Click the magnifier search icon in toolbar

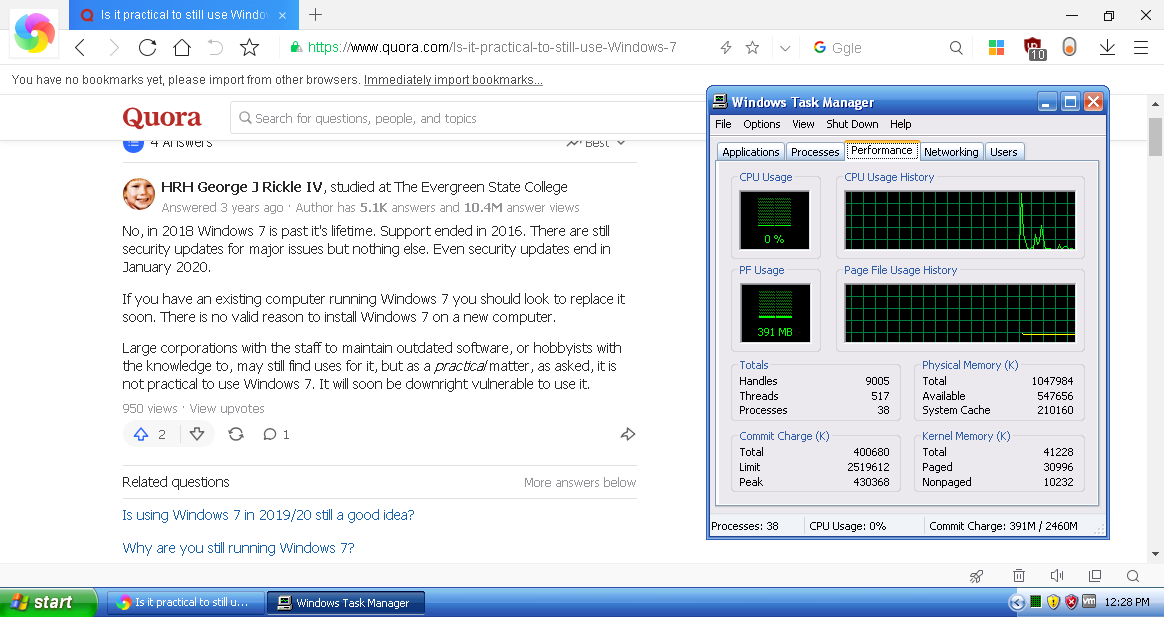956,48
